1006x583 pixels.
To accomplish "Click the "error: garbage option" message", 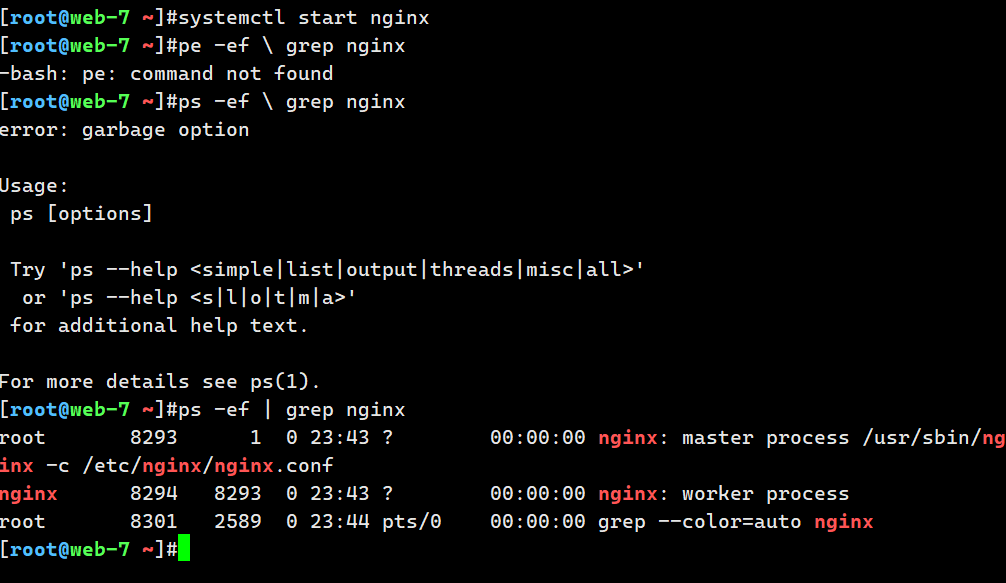I will coord(124,130).
